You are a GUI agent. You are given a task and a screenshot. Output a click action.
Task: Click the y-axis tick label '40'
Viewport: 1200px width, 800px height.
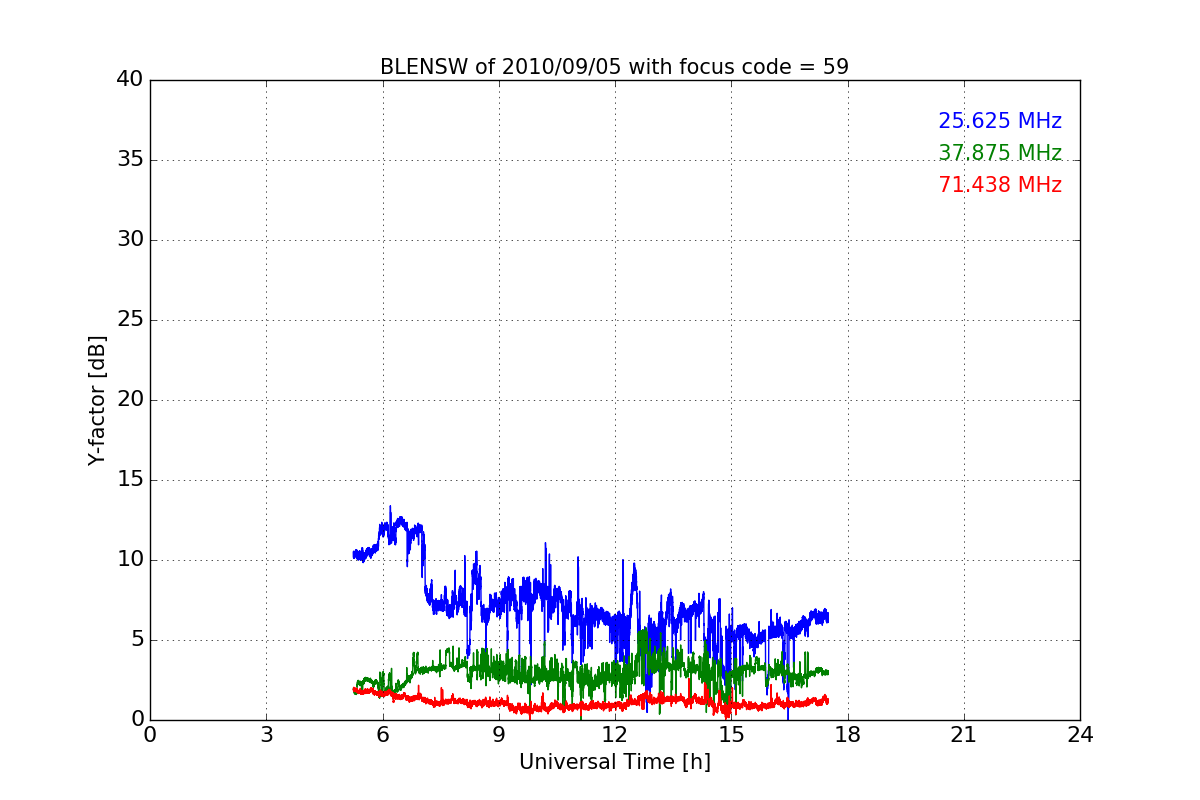coord(130,80)
